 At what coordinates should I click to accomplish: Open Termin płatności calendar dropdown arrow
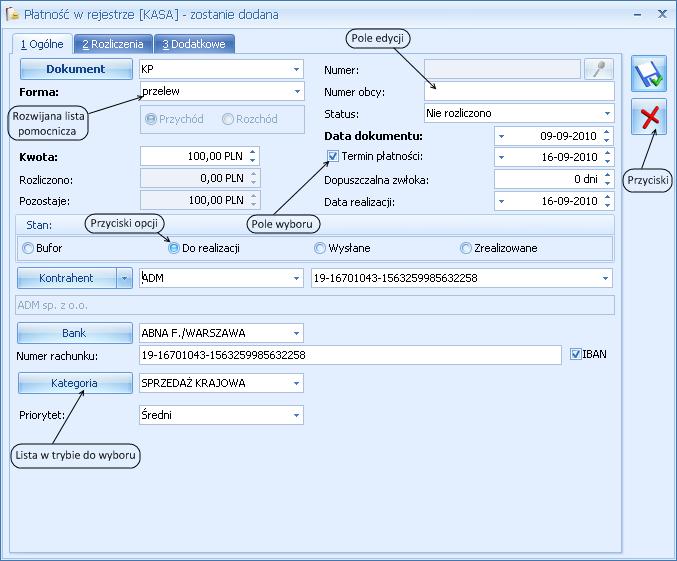click(x=501, y=157)
